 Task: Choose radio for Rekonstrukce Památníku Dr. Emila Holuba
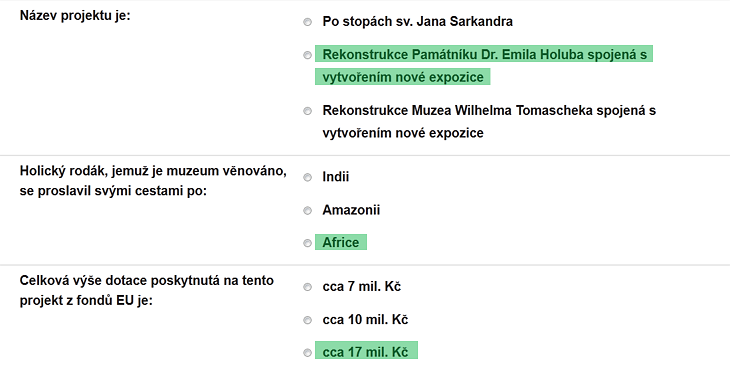pos(307,55)
